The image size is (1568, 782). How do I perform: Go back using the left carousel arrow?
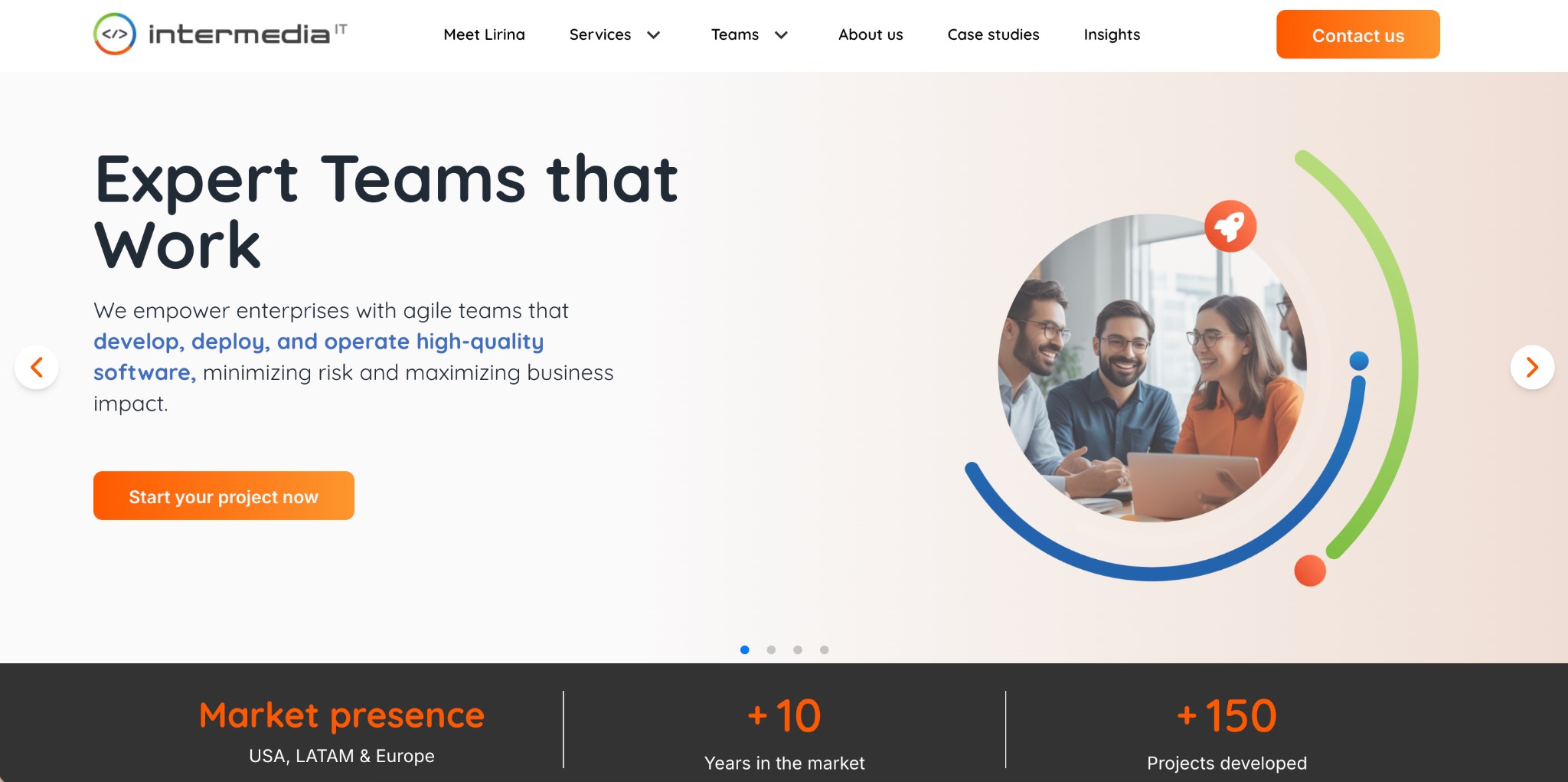point(36,367)
